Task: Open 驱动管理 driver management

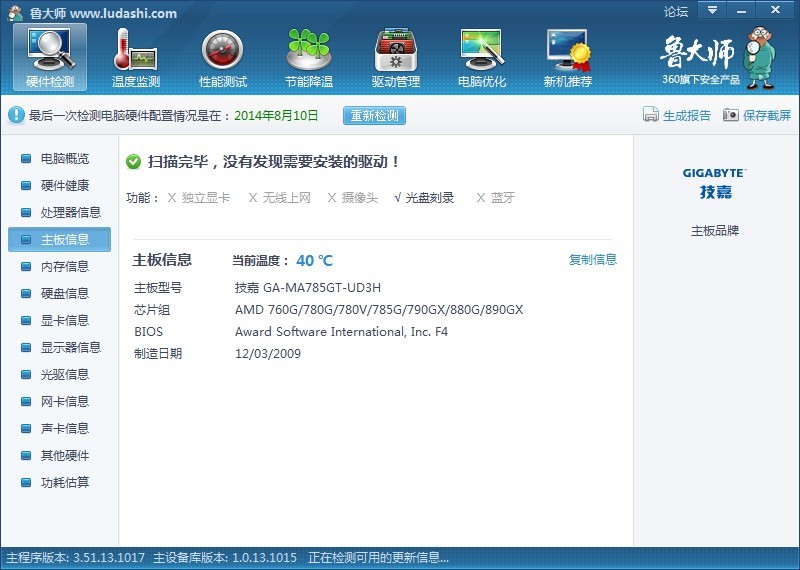Action: pyautogui.click(x=395, y=58)
